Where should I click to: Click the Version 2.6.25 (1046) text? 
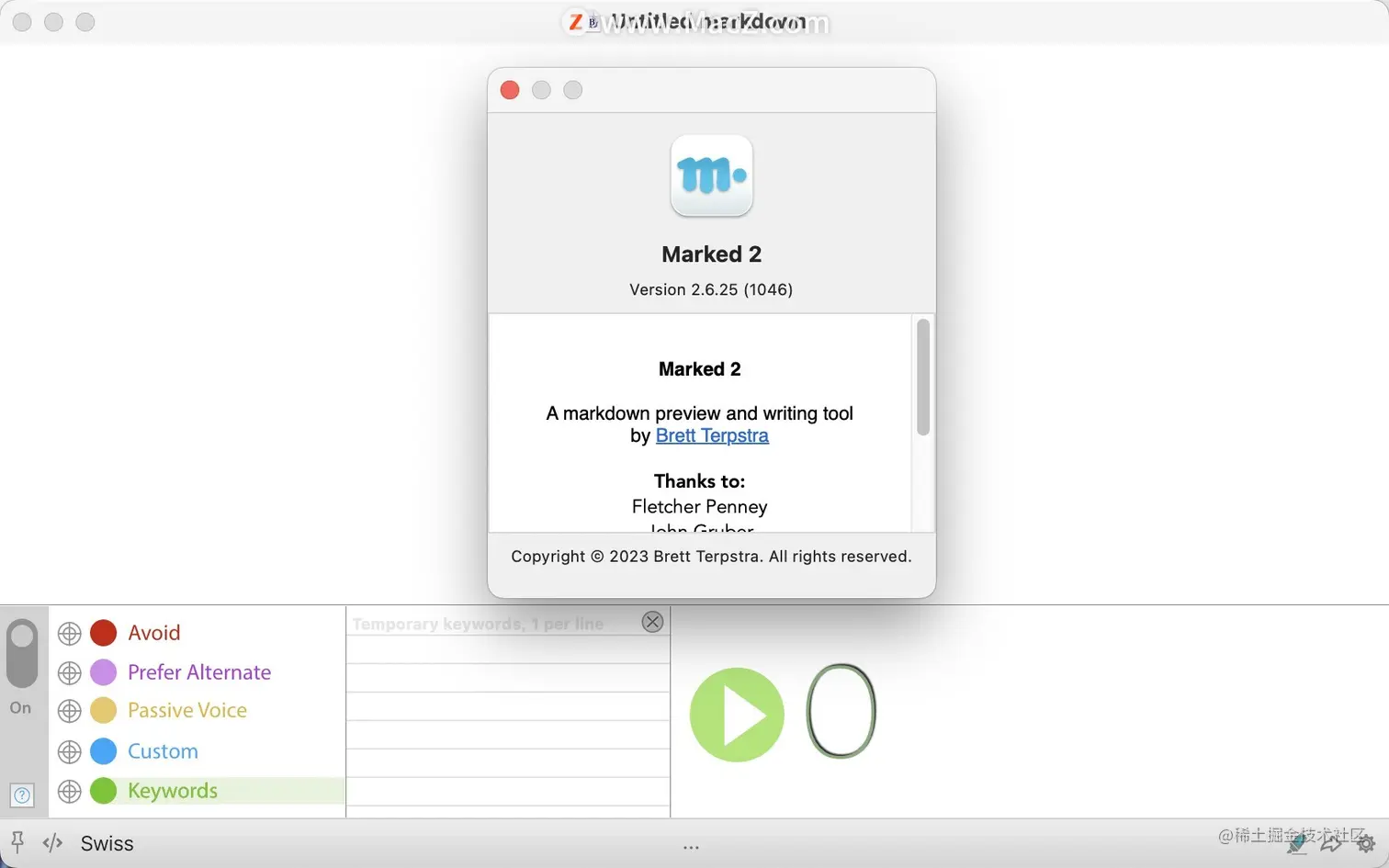[x=711, y=289]
